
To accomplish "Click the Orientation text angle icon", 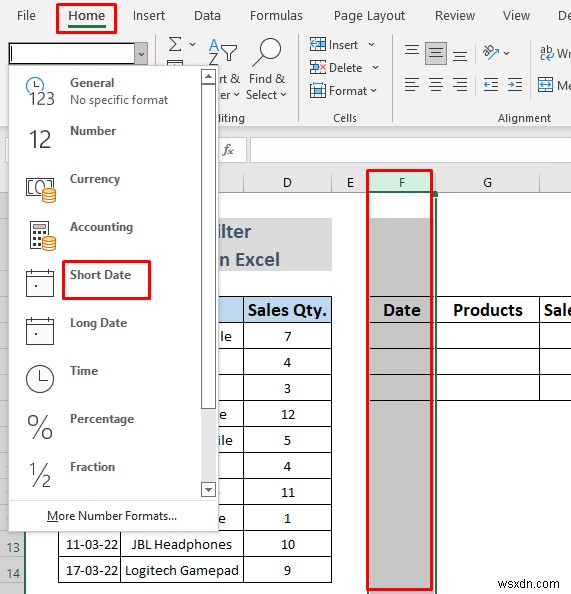I will pyautogui.click(x=491, y=52).
